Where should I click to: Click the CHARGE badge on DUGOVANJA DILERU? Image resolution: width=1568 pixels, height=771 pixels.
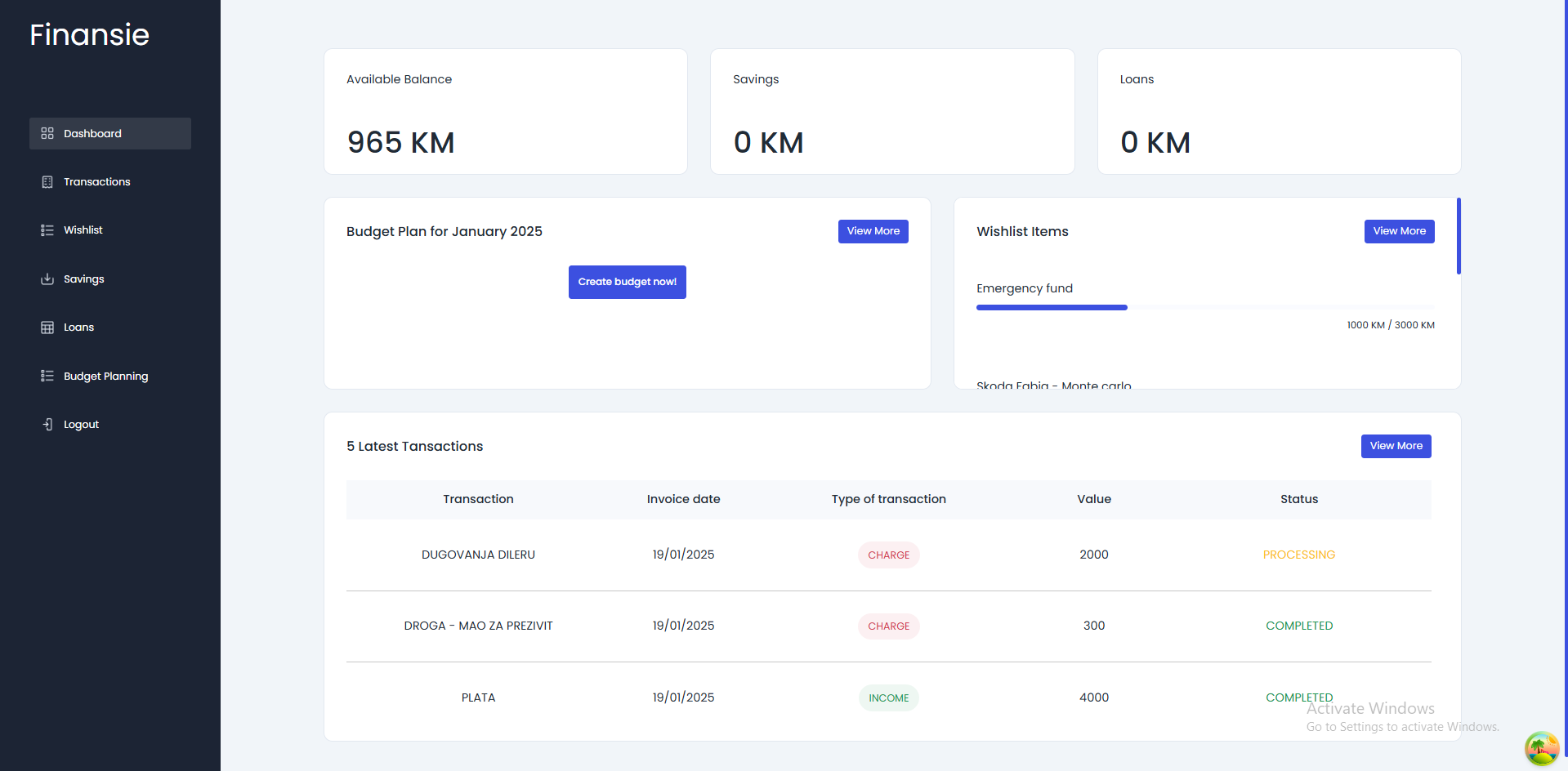click(x=888, y=555)
